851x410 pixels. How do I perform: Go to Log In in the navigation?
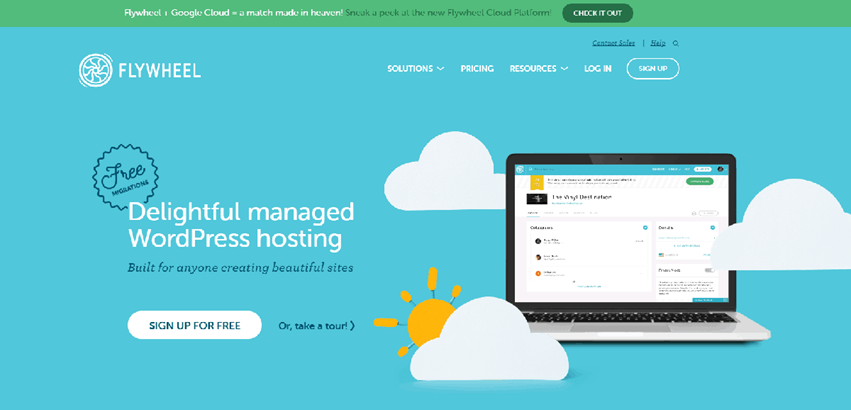[598, 68]
